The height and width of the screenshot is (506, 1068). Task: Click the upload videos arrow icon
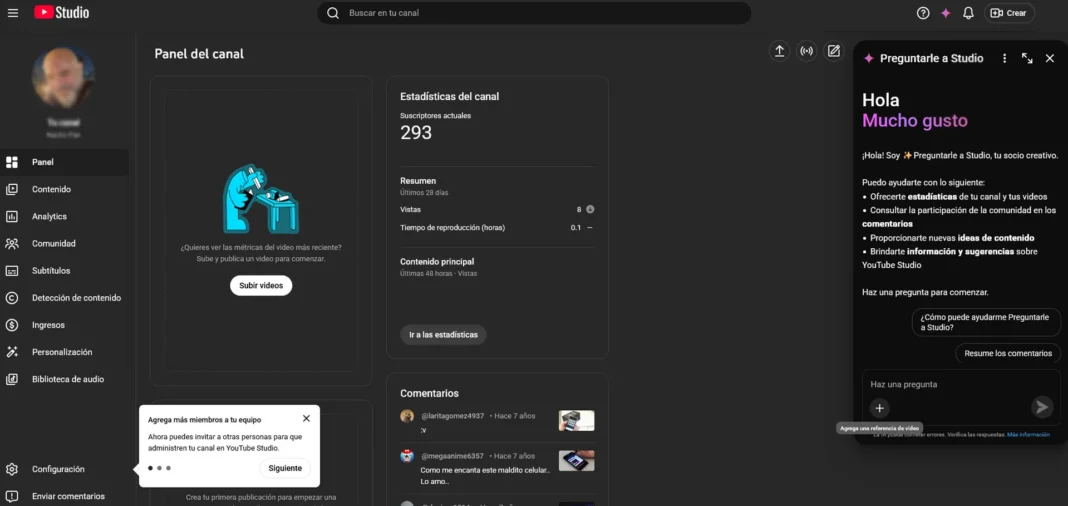tap(779, 51)
